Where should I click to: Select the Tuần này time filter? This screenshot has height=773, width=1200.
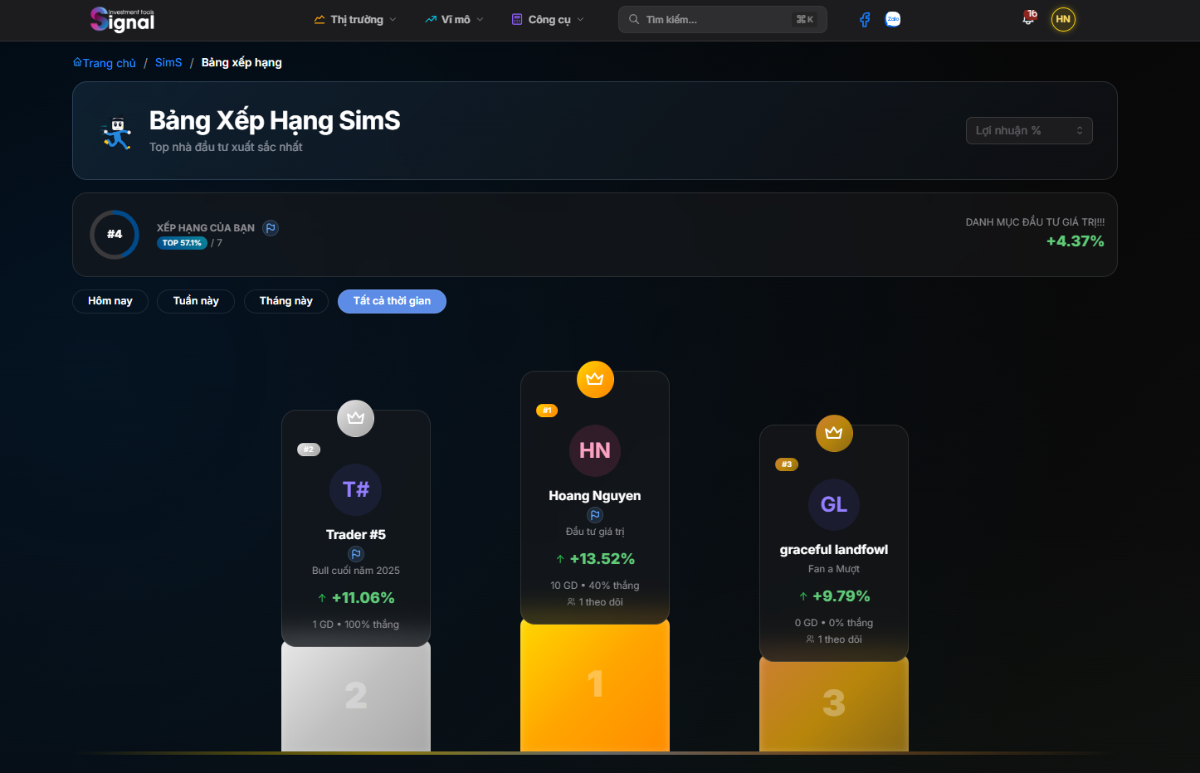[x=196, y=301]
